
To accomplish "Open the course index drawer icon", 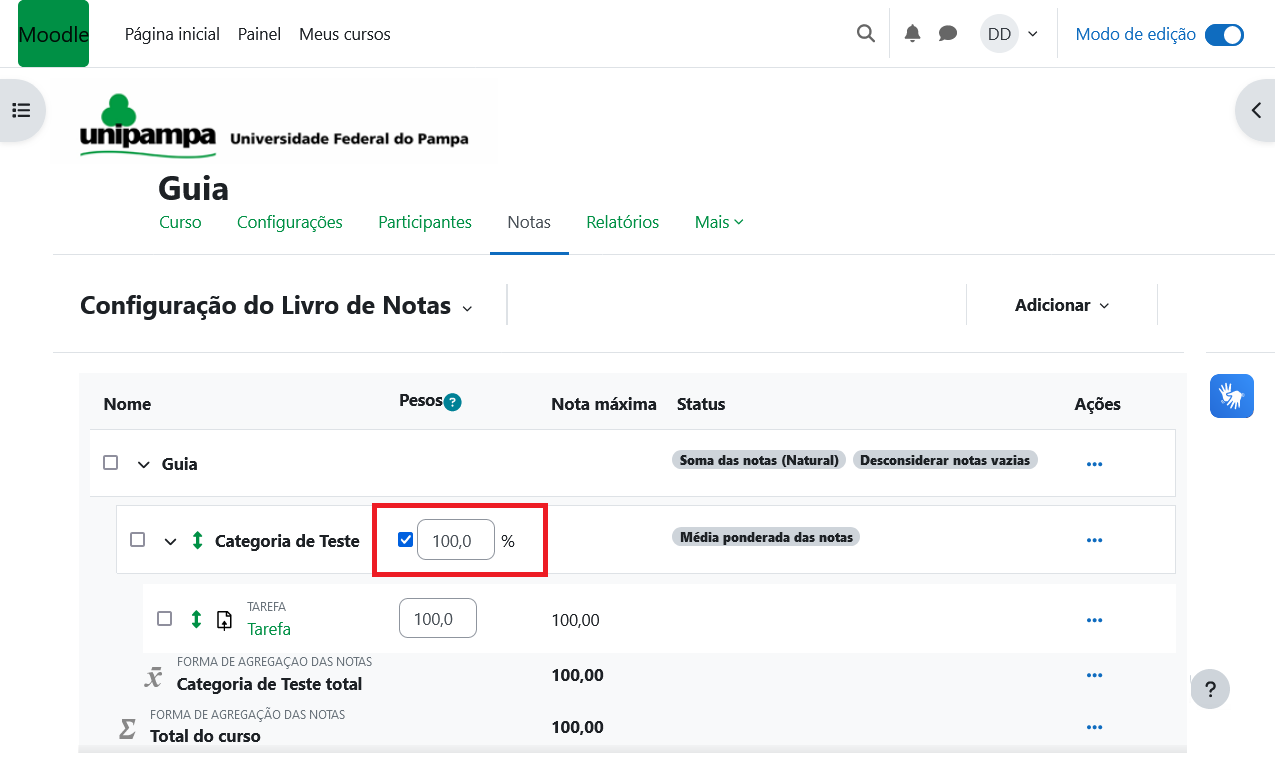I will pyautogui.click(x=21, y=110).
